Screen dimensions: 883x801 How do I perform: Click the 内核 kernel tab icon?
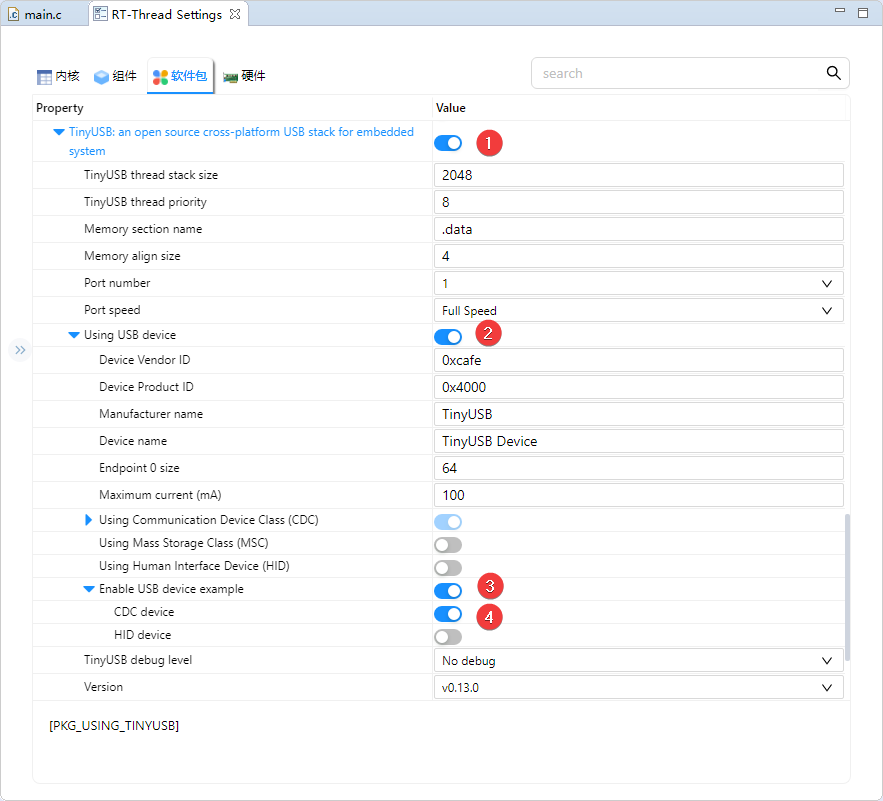pyautogui.click(x=44, y=77)
